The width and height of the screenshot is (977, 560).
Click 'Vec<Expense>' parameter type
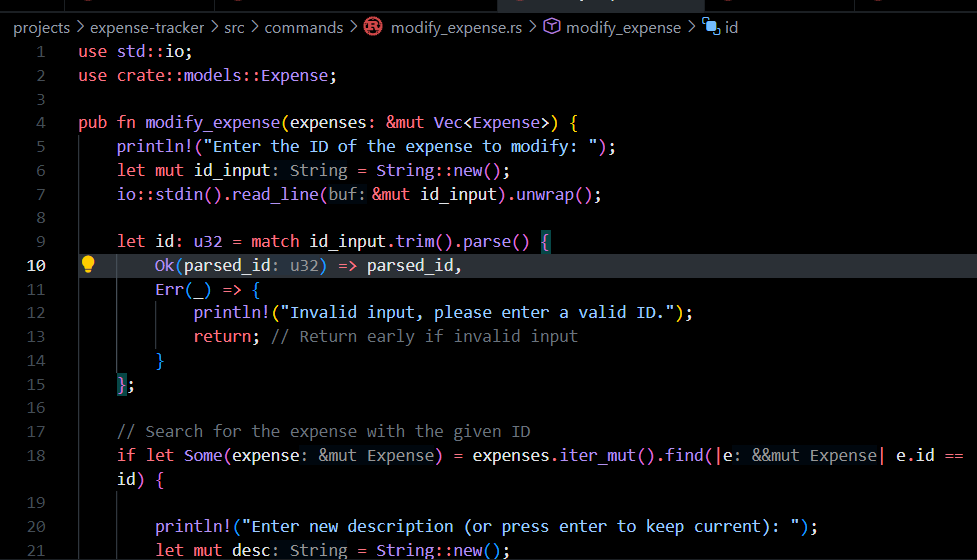pyautogui.click(x=492, y=123)
